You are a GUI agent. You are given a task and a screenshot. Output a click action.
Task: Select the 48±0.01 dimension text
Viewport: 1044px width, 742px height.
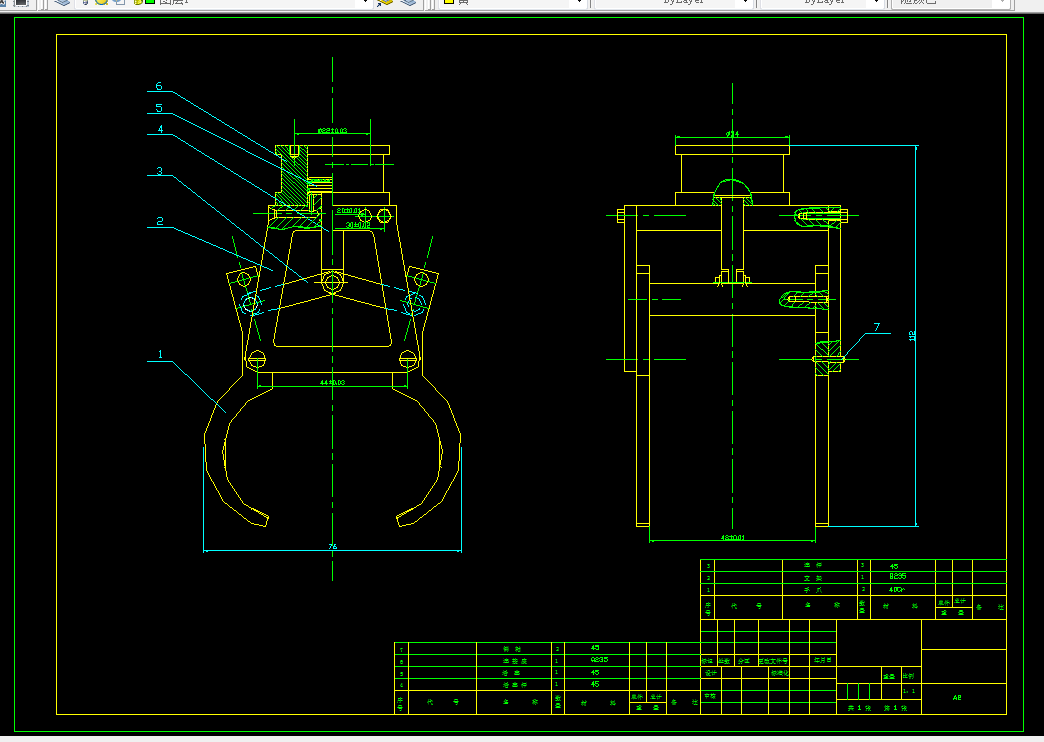click(x=732, y=538)
